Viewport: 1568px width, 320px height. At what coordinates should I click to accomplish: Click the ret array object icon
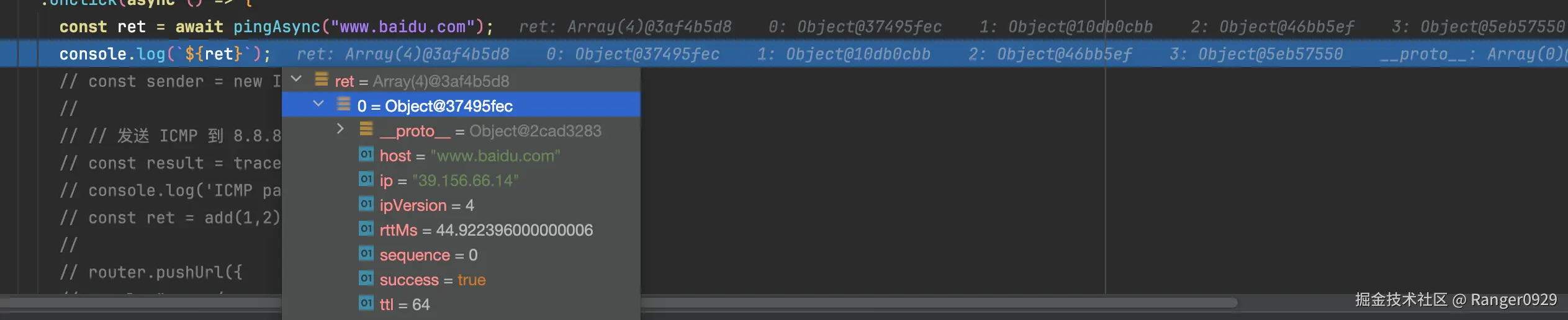pos(322,79)
